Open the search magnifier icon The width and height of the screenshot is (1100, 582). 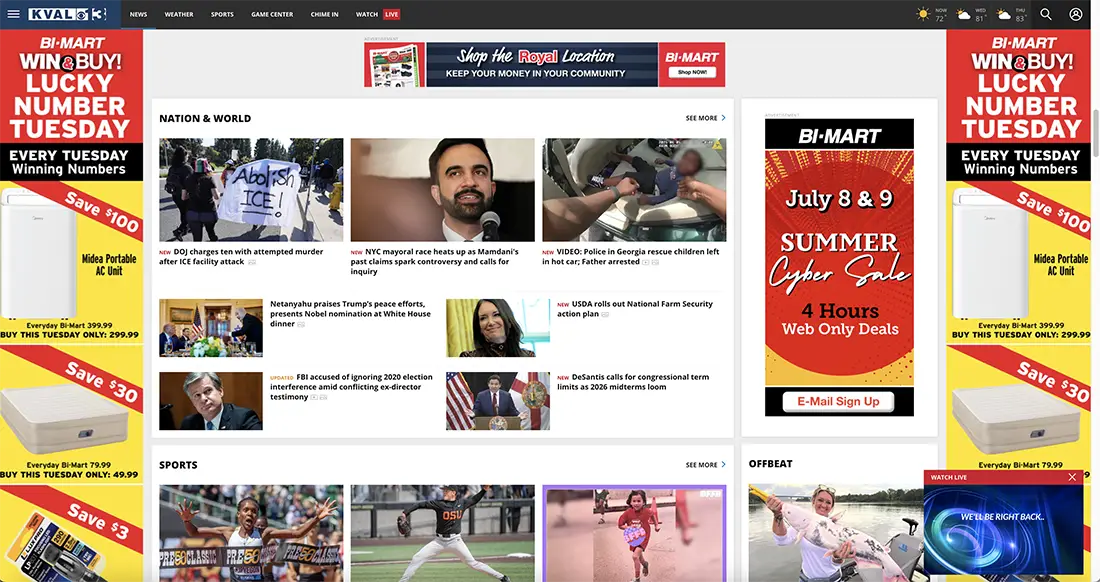coord(1046,14)
